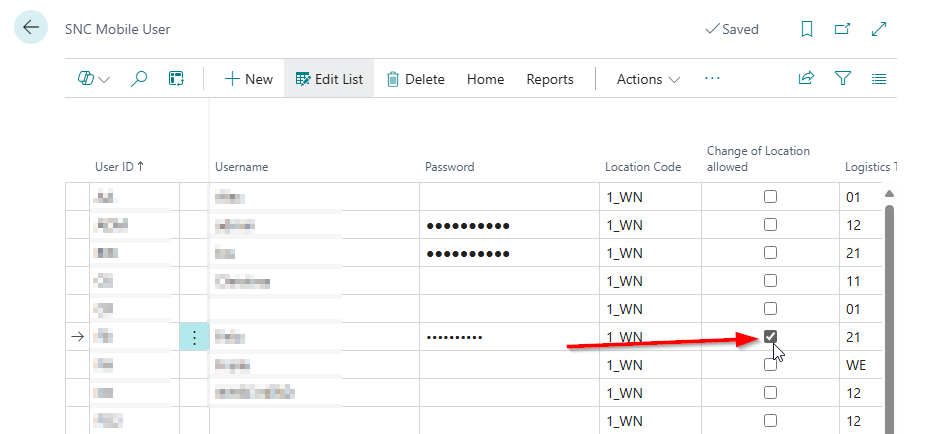Click the Delete button
The width and height of the screenshot is (949, 434).
pyautogui.click(x=415, y=79)
